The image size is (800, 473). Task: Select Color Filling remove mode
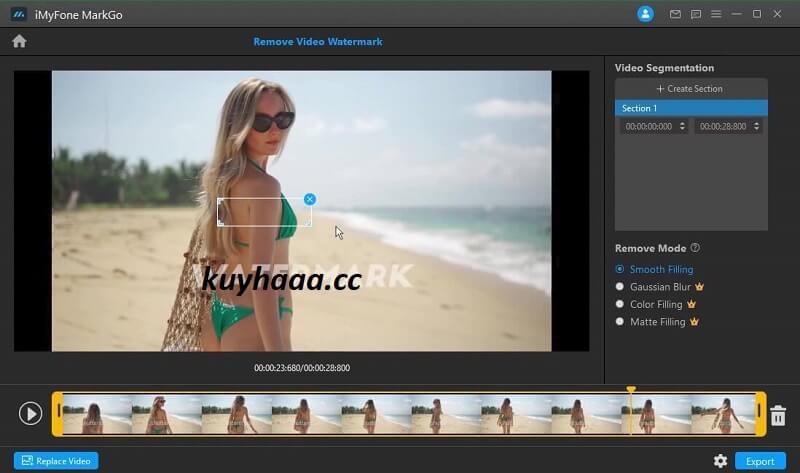click(x=649, y=304)
